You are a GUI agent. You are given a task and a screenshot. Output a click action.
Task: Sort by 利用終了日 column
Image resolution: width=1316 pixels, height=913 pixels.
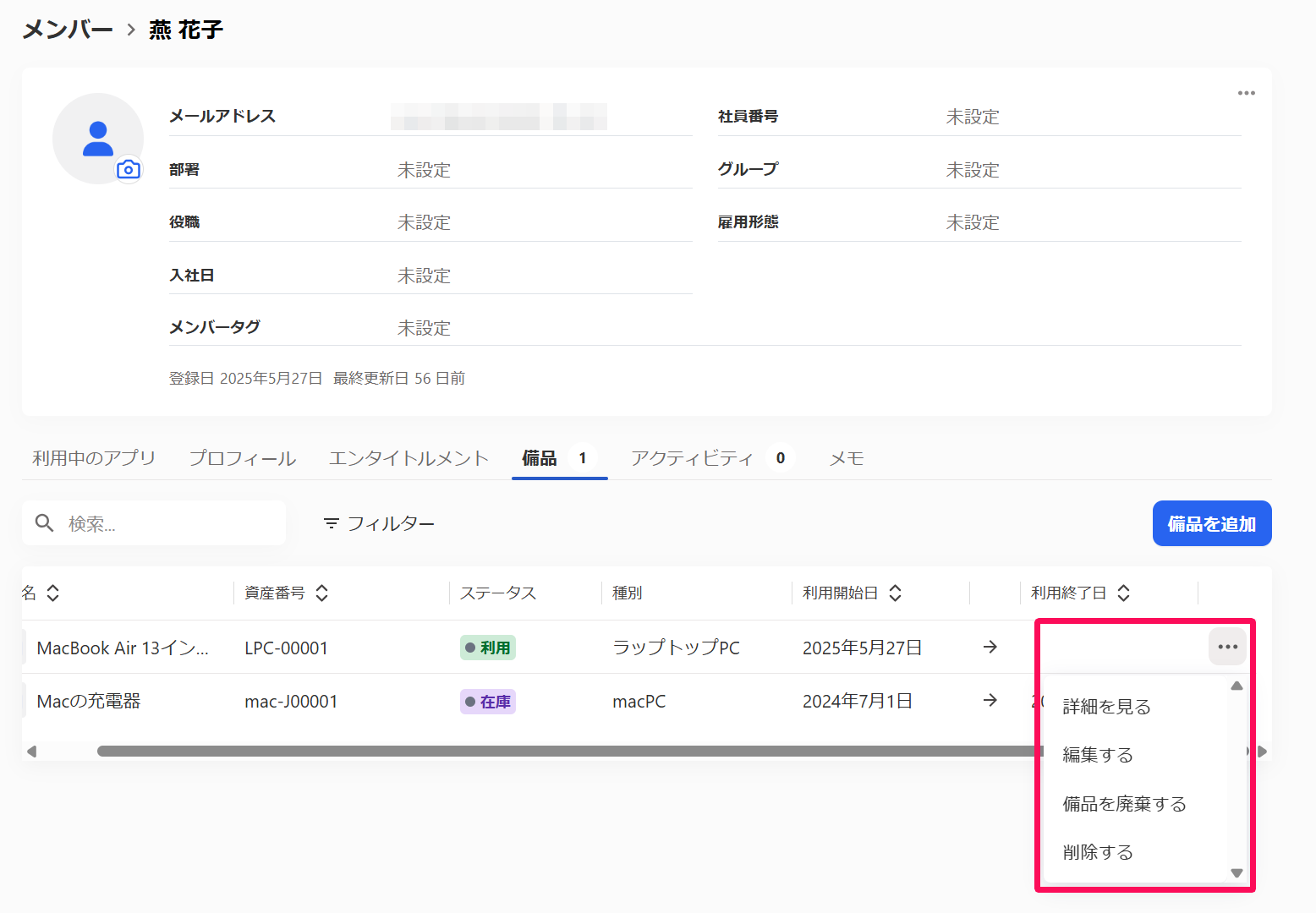(1123, 593)
